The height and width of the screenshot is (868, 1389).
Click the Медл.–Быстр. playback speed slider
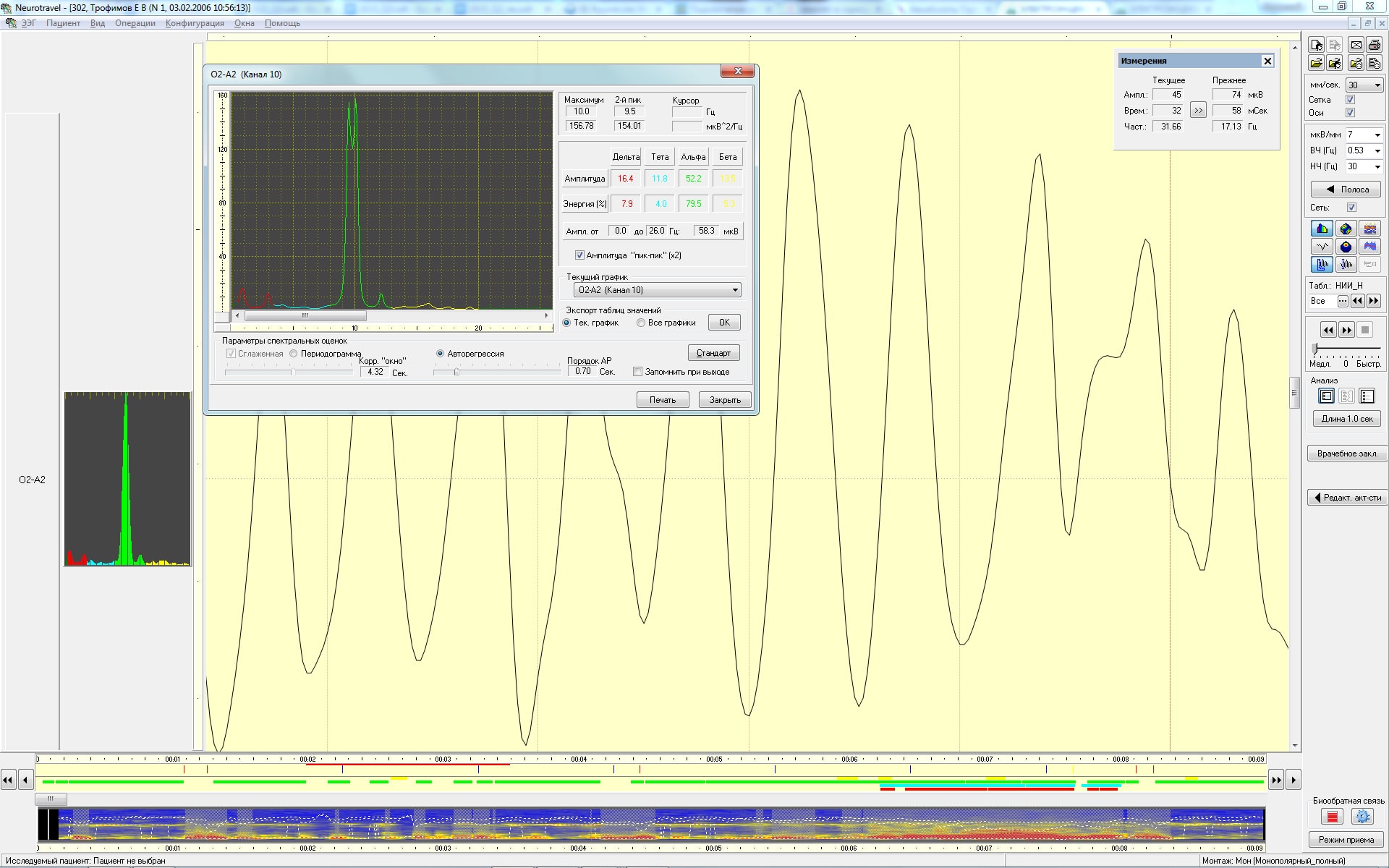pyautogui.click(x=1346, y=349)
